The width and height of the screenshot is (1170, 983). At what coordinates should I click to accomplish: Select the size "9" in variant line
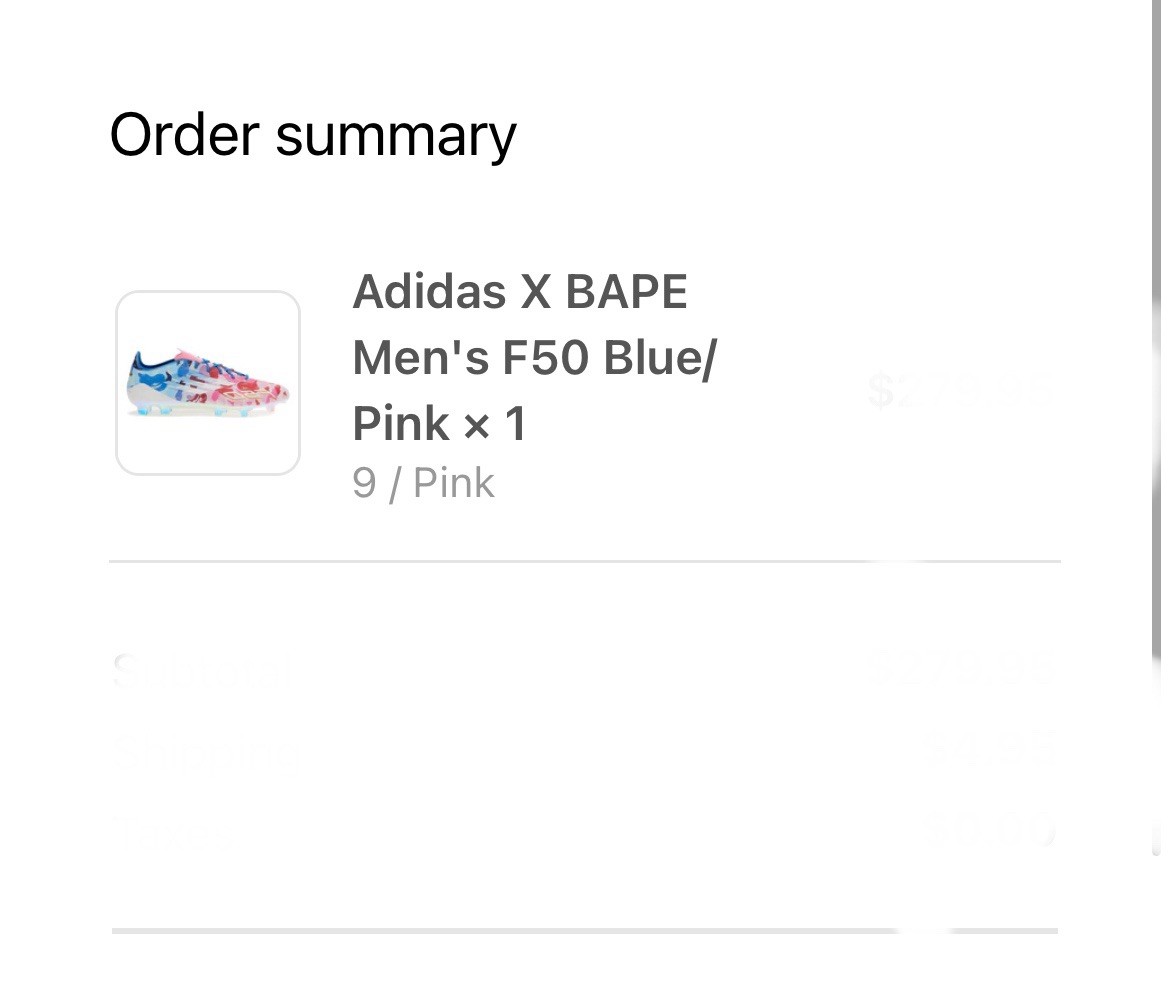coord(364,484)
